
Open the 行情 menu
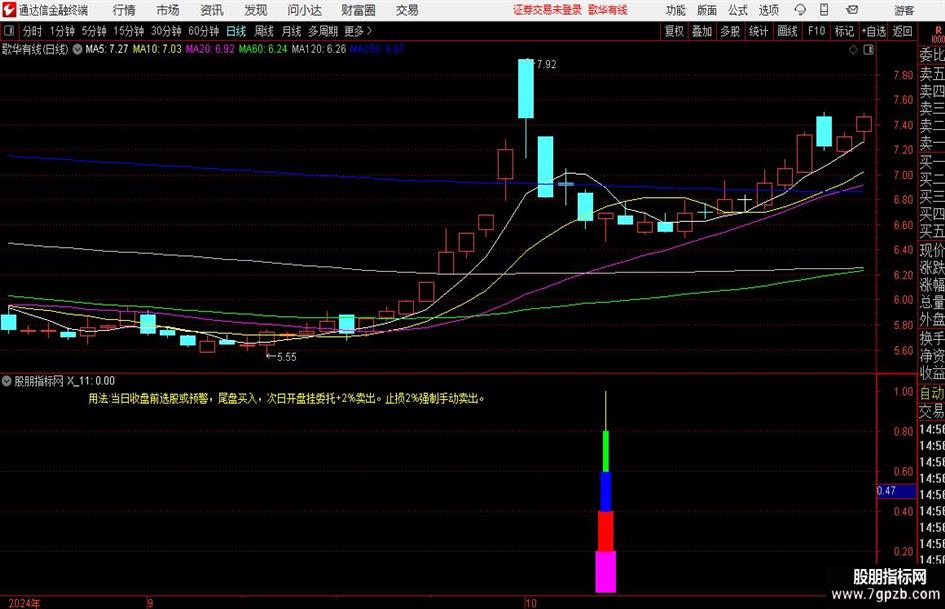[x=124, y=10]
